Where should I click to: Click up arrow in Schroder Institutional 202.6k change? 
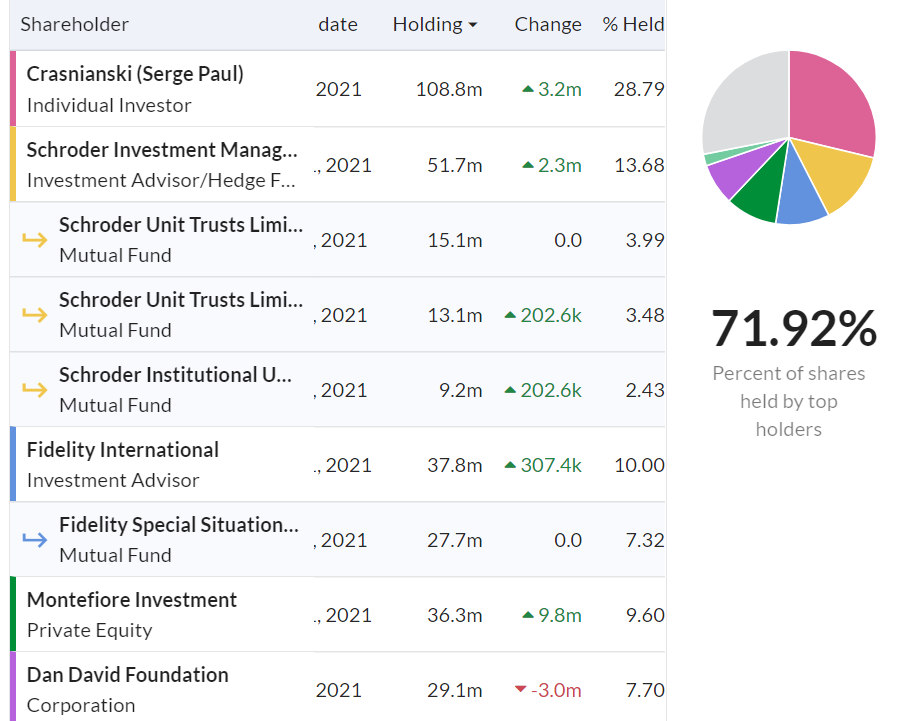(x=510, y=390)
